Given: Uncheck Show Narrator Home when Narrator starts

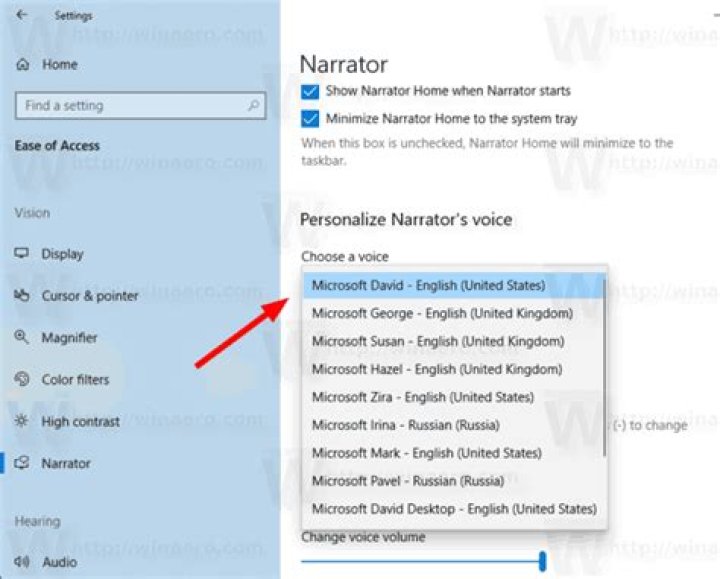Looking at the screenshot, I should (310, 91).
